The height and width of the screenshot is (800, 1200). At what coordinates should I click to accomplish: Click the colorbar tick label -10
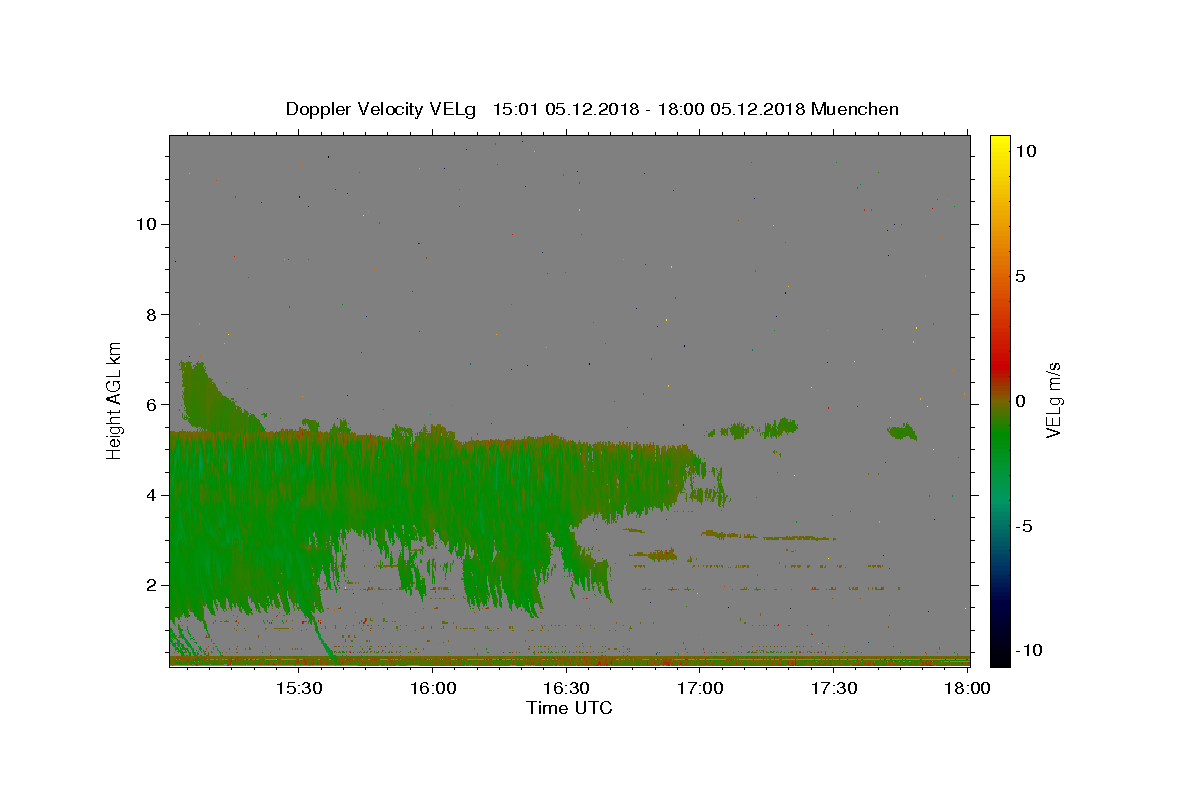click(1027, 650)
